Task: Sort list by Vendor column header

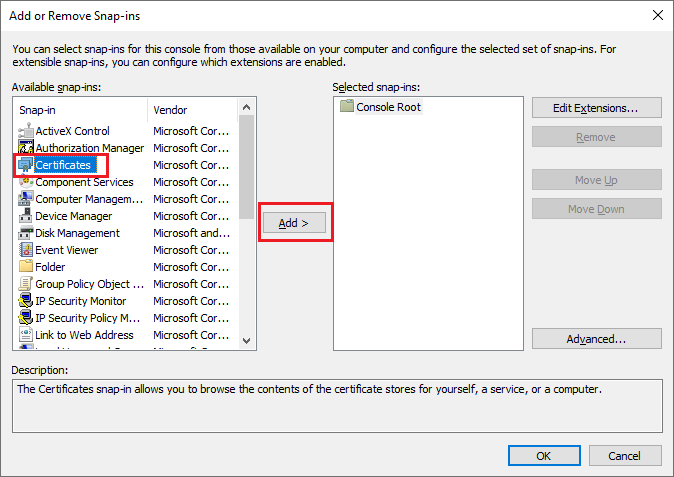Action: click(x=190, y=109)
